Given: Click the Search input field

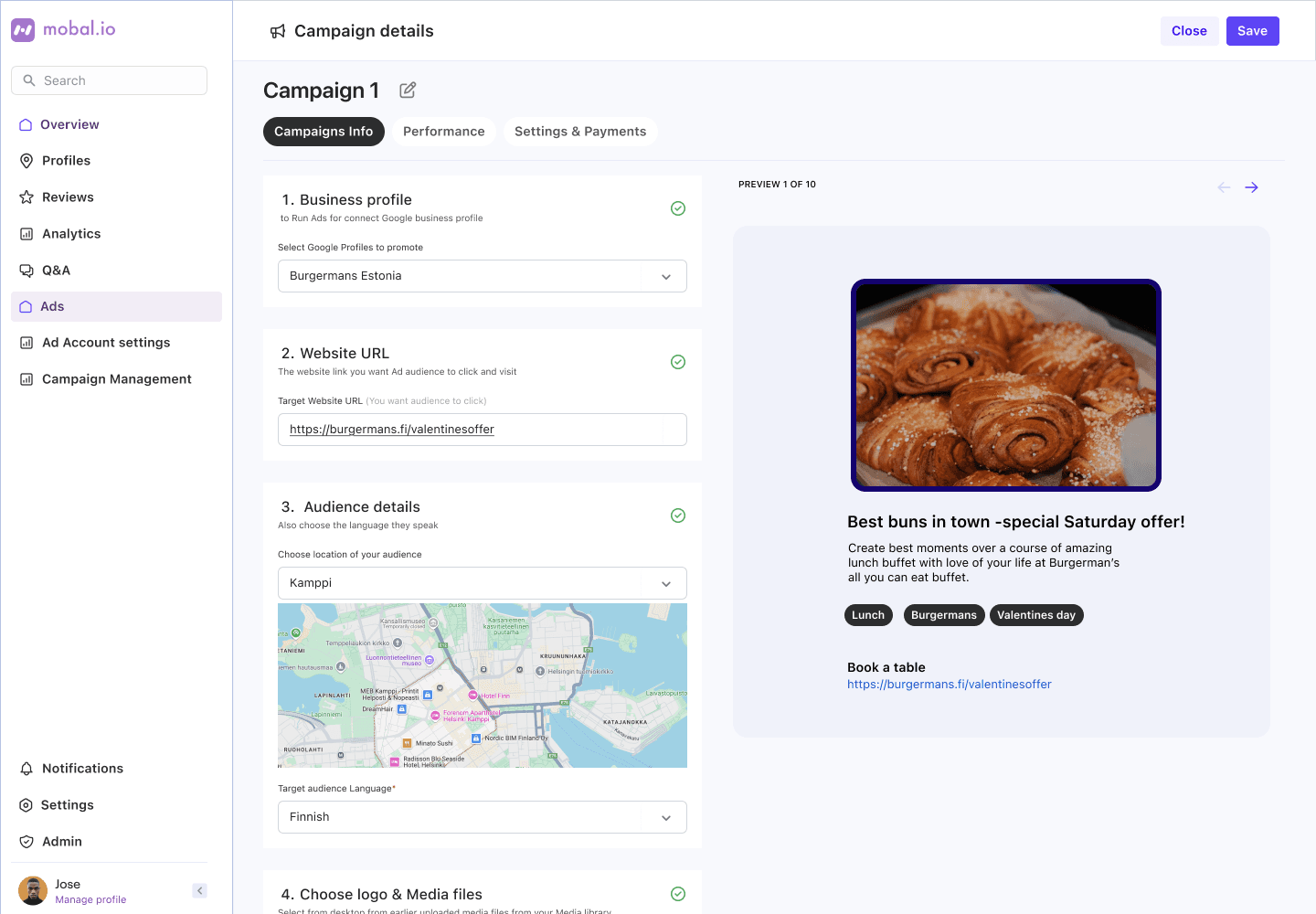Looking at the screenshot, I should (x=110, y=80).
